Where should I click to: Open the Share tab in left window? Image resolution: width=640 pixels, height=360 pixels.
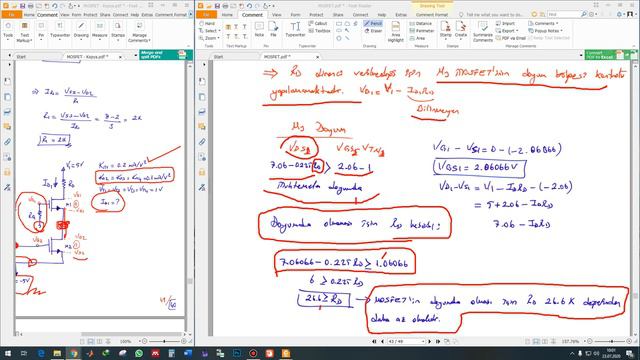[x=105, y=15]
